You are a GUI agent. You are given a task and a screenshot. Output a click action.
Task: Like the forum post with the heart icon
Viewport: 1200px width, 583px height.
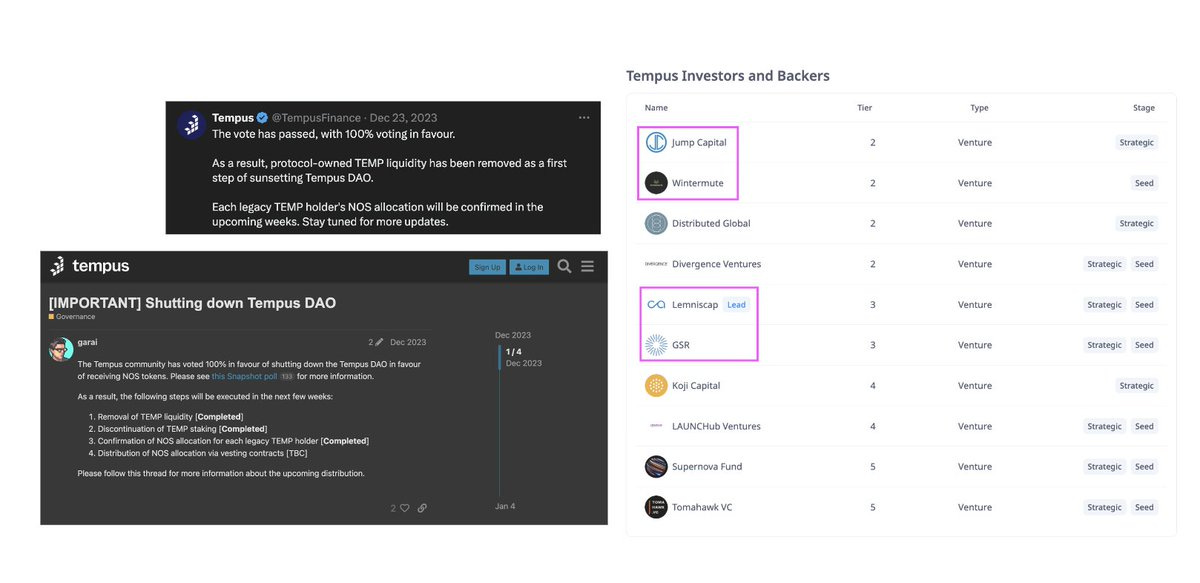click(x=404, y=508)
